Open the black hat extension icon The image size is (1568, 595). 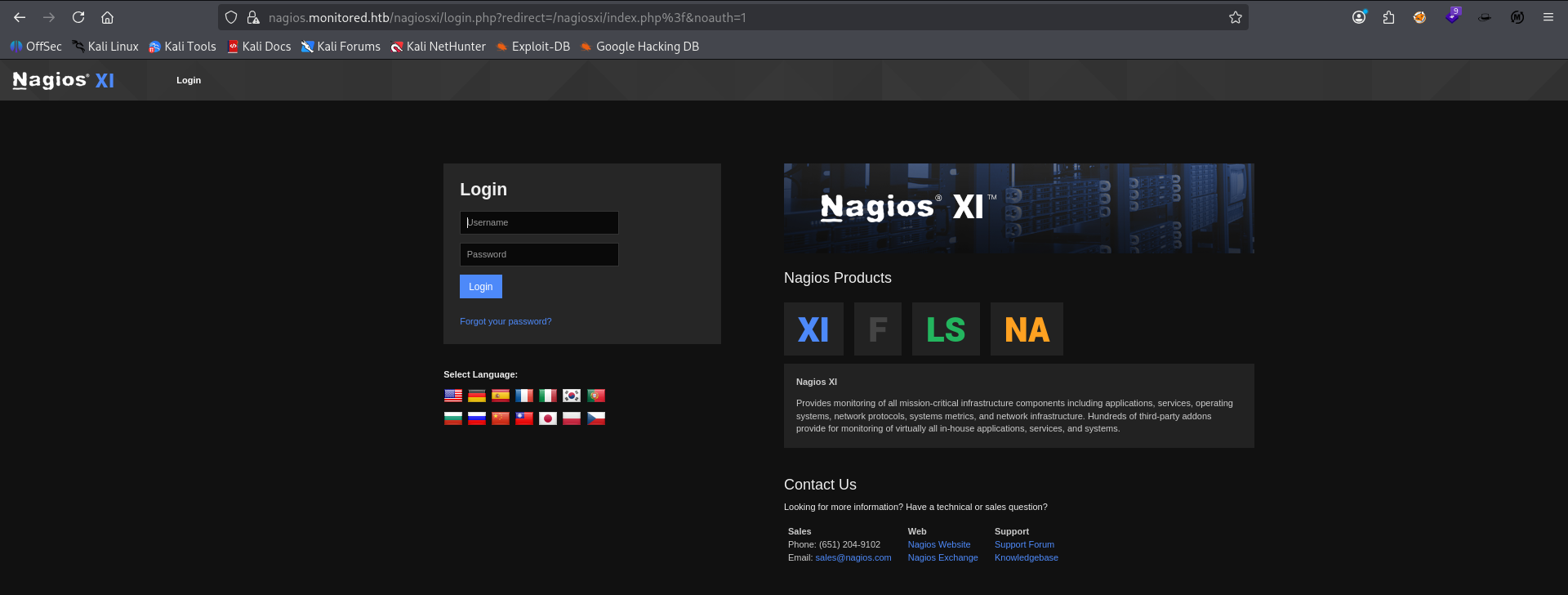pyautogui.click(x=1485, y=17)
